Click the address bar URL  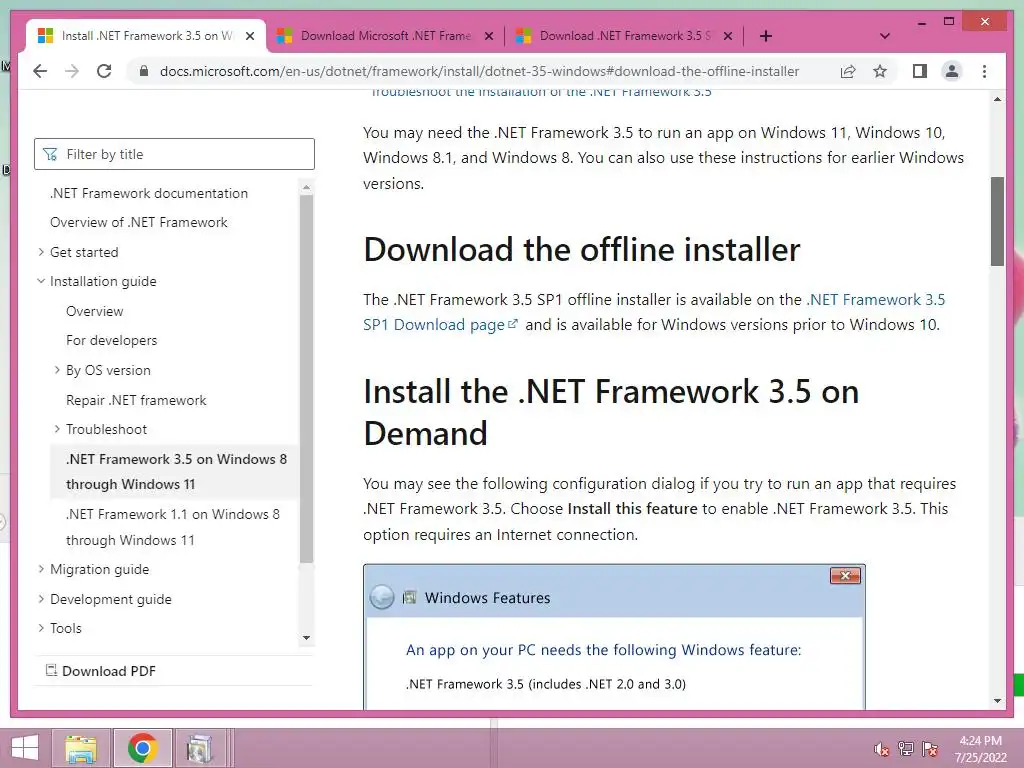479,71
